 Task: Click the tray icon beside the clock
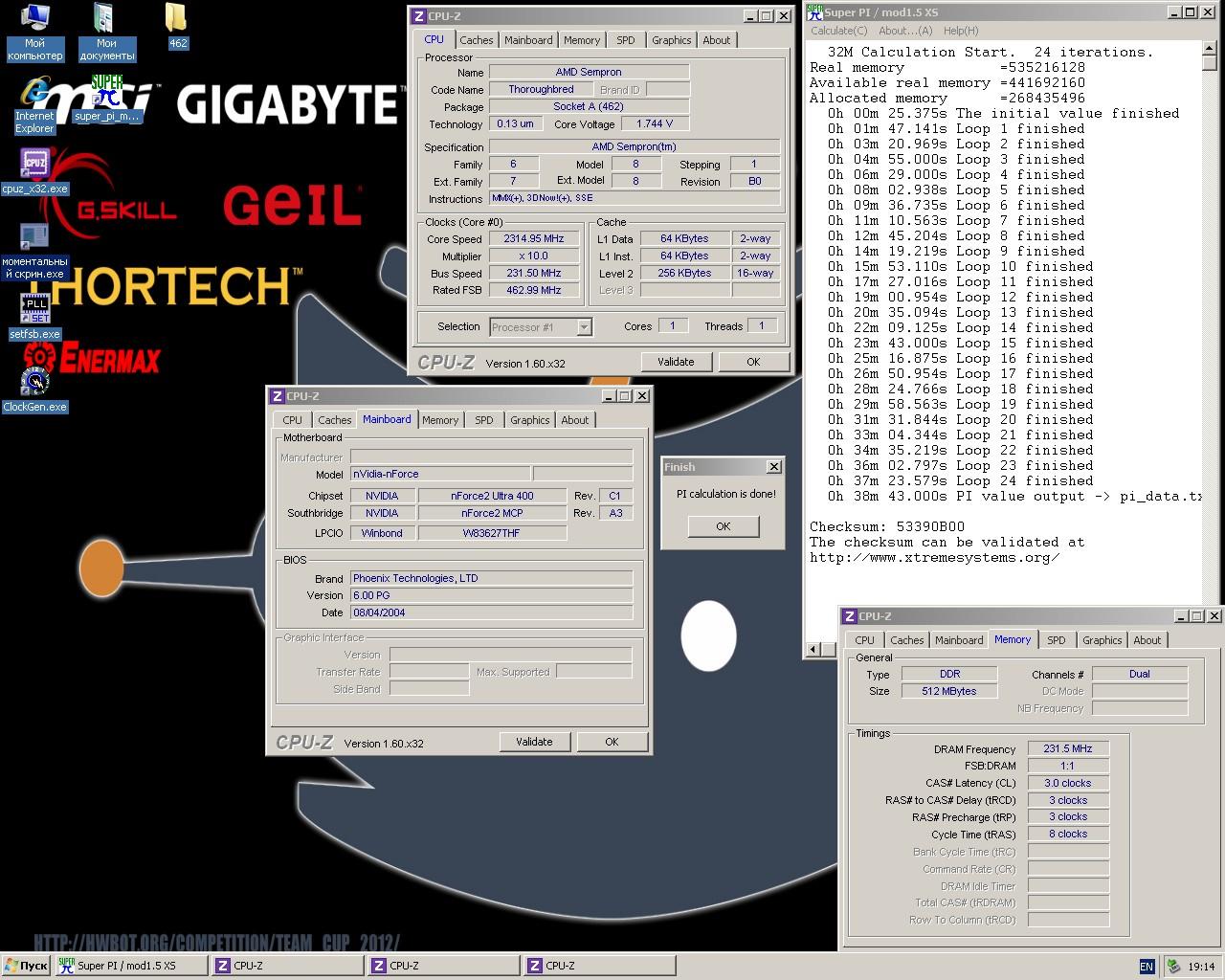(x=1173, y=967)
